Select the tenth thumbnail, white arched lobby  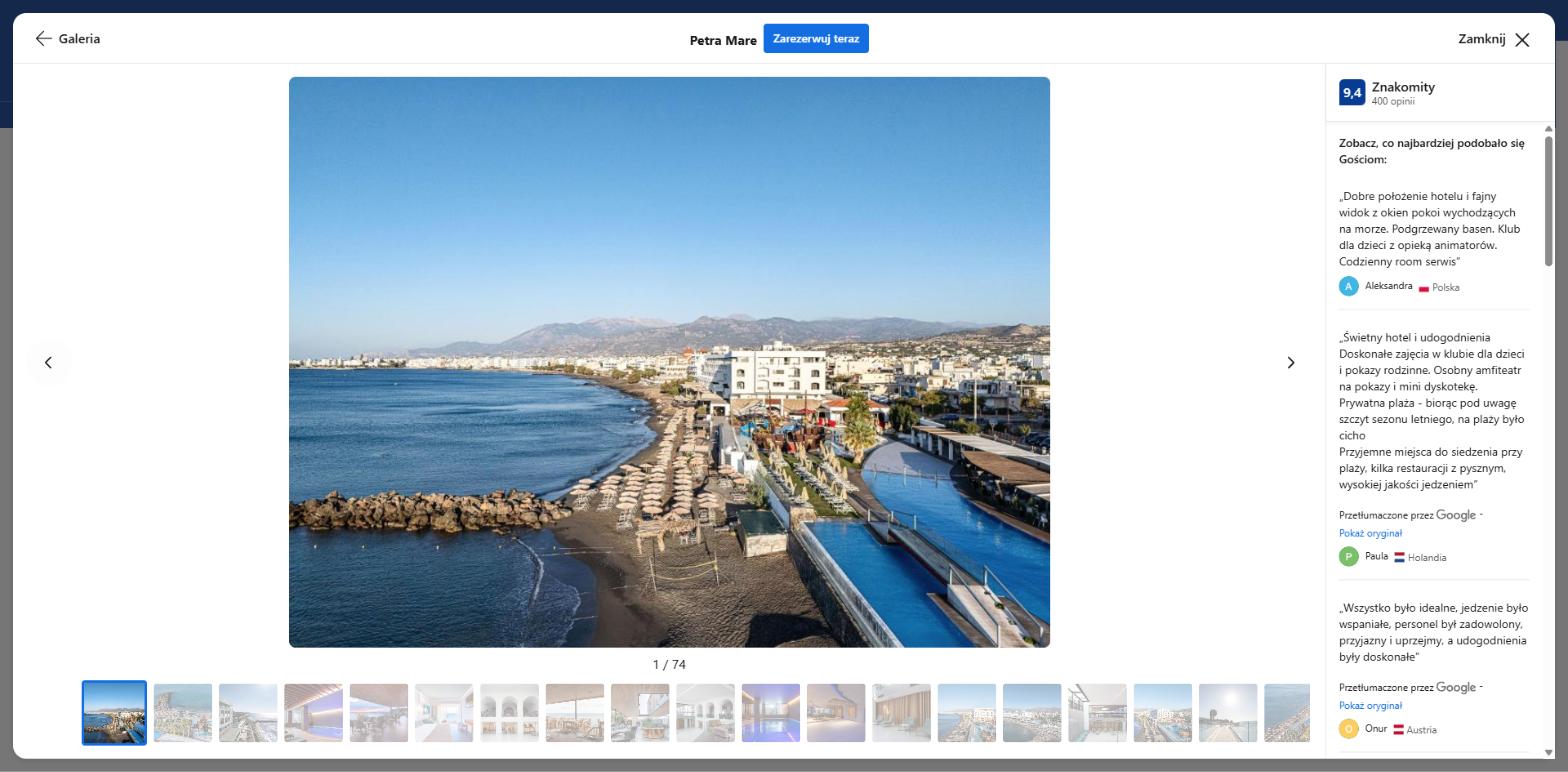(705, 713)
